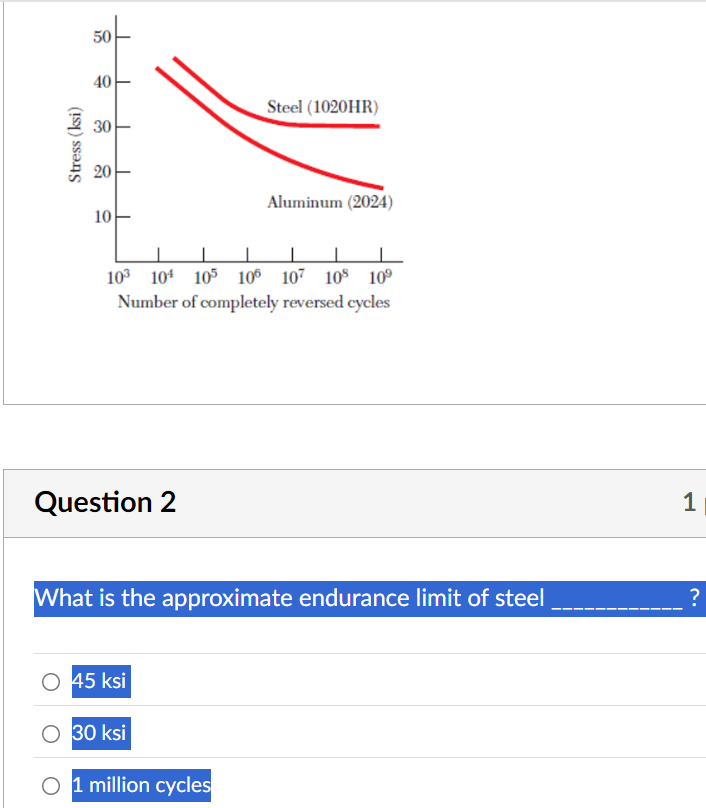The image size is (706, 808).
Task: Click the point value indicator showing 1
Action: (689, 503)
